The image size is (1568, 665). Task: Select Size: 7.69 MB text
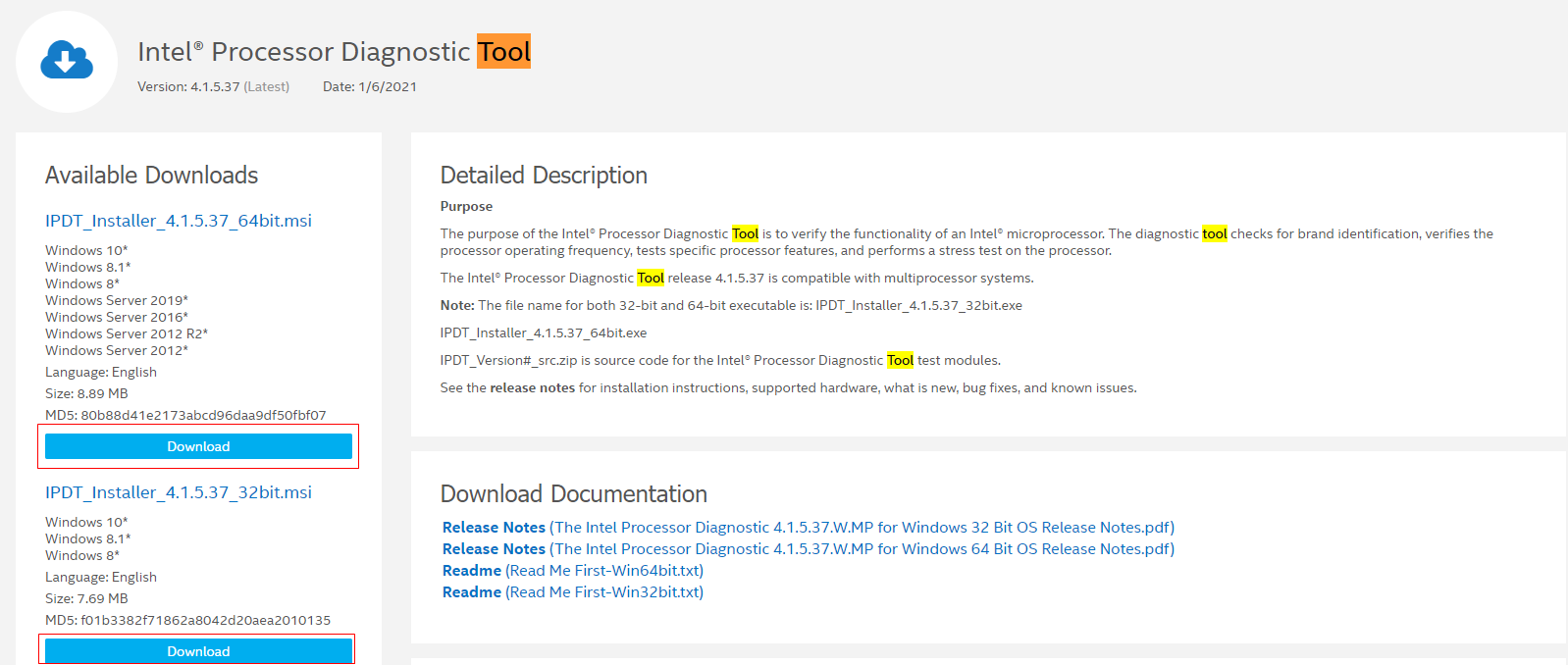click(x=86, y=598)
